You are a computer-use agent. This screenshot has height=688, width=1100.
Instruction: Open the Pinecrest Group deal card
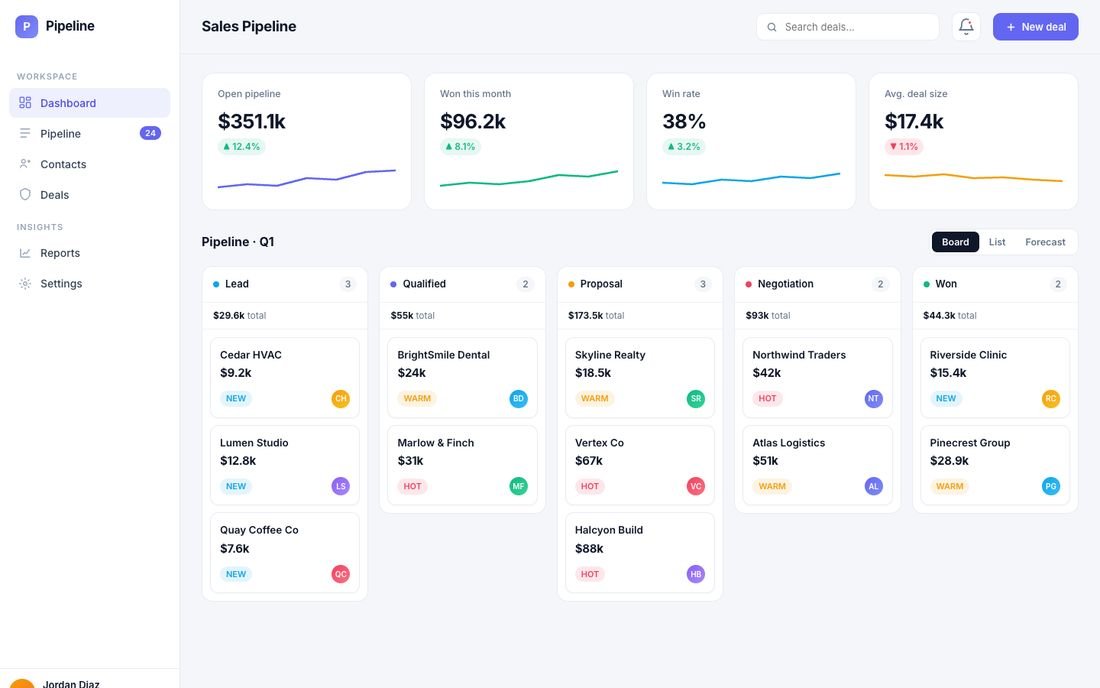tap(995, 465)
